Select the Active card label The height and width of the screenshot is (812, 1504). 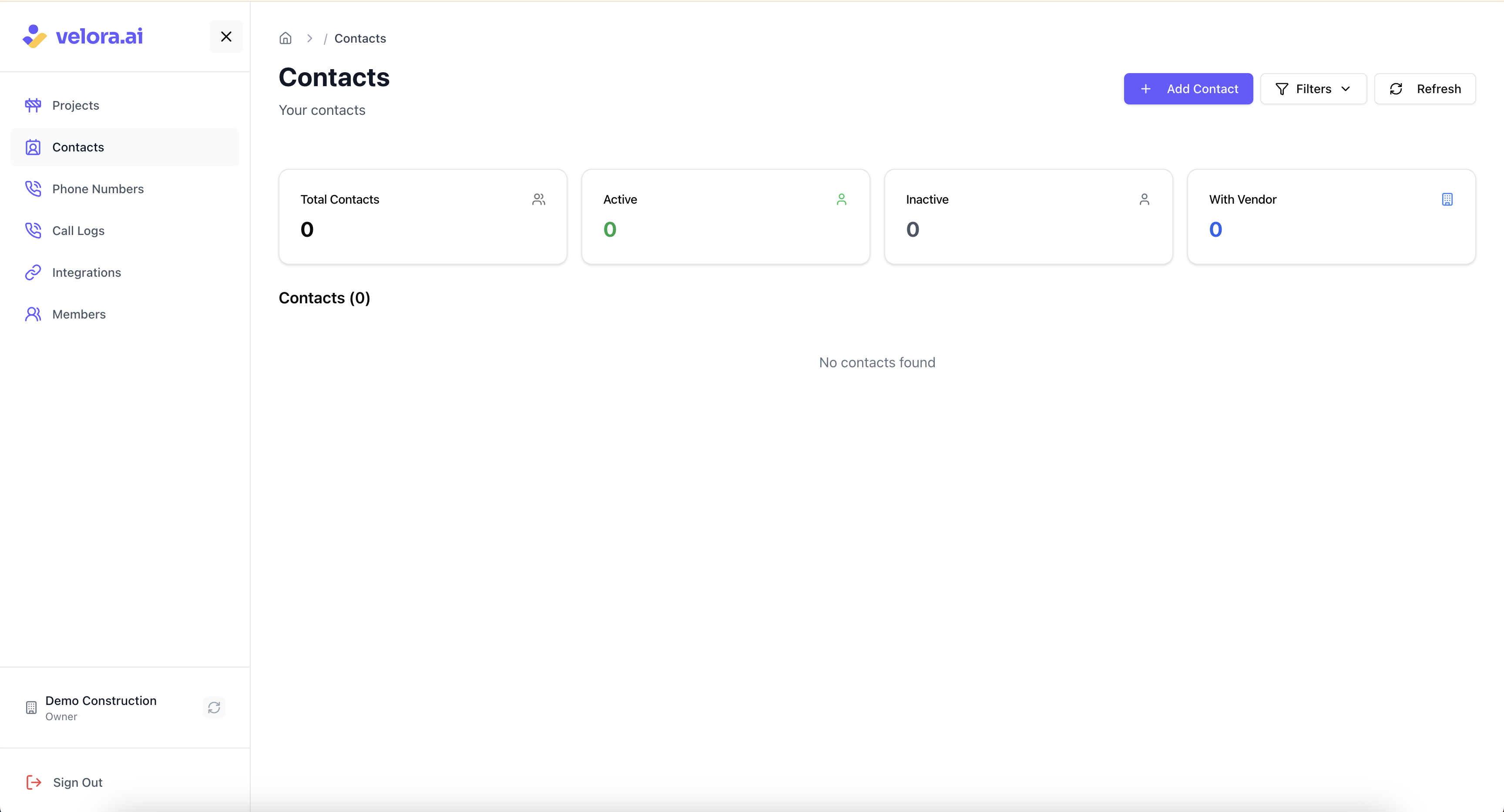[x=620, y=200]
